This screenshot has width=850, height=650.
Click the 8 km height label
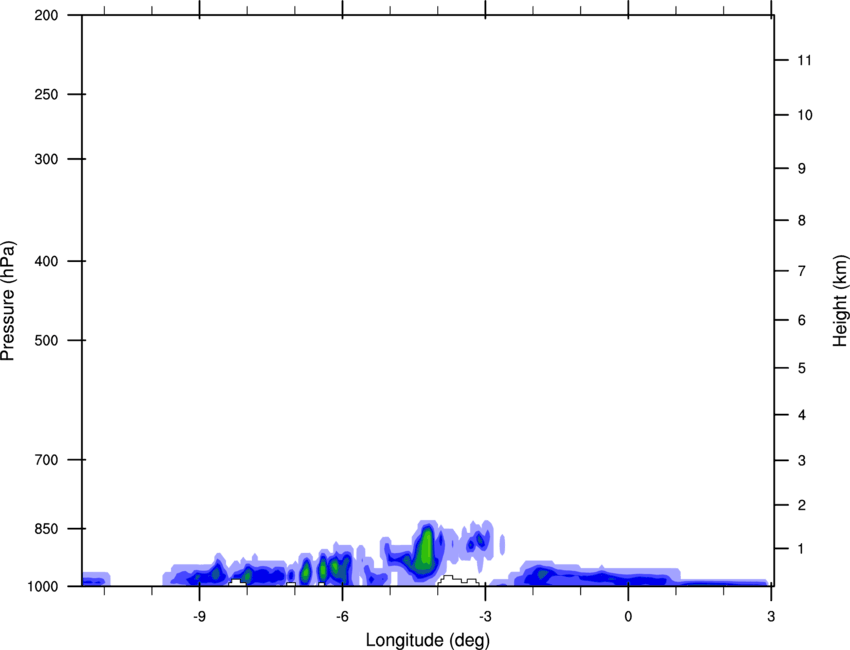[801, 220]
